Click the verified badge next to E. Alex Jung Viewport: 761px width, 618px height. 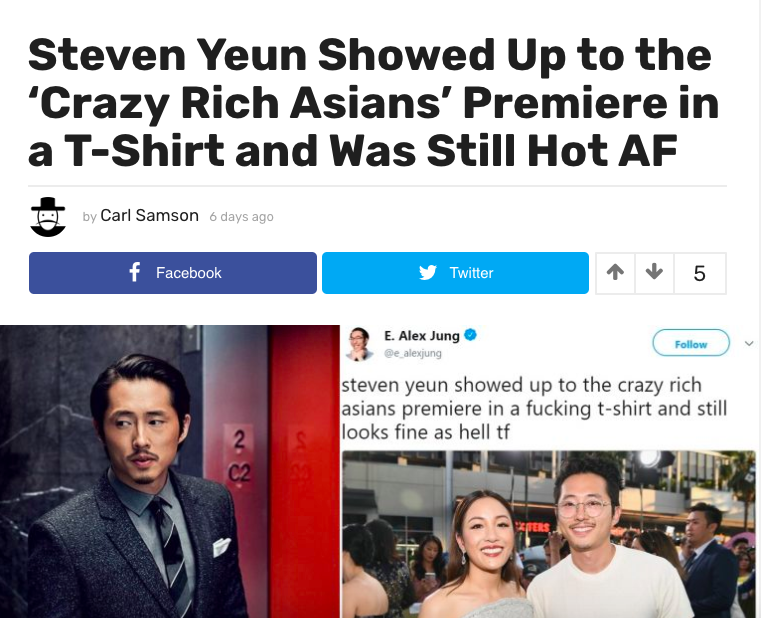coord(470,335)
